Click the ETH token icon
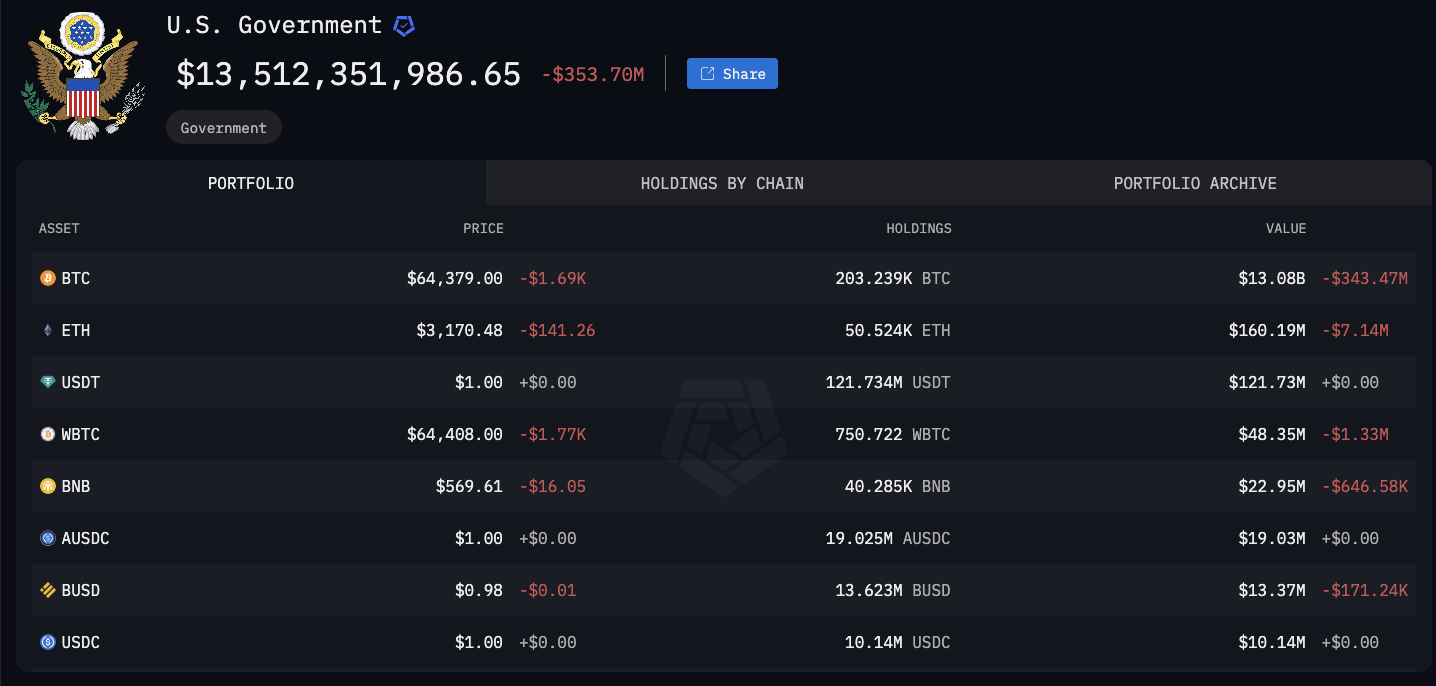 [47, 330]
